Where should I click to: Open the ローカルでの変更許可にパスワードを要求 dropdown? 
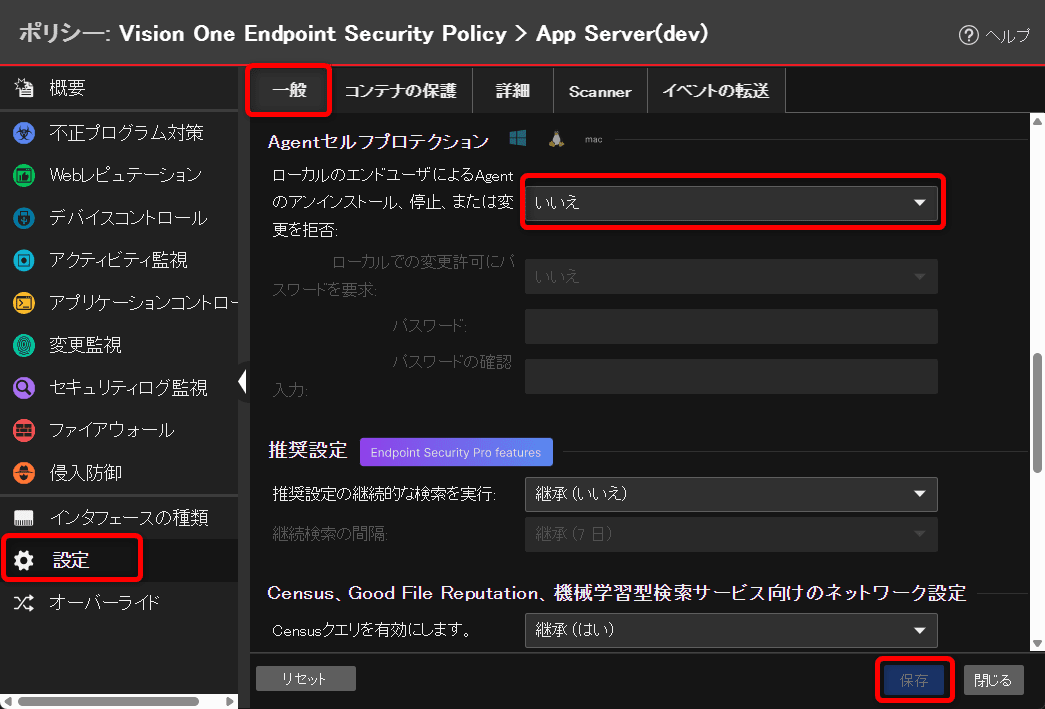point(731,277)
